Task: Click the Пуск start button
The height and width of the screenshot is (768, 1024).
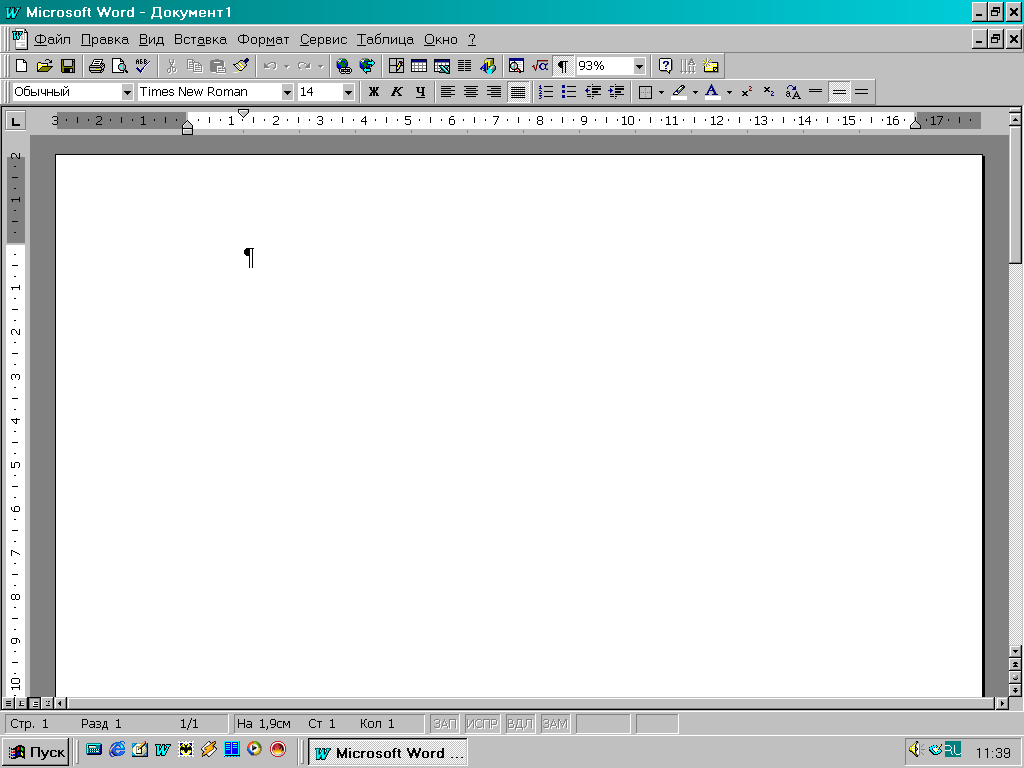Action: (x=37, y=752)
